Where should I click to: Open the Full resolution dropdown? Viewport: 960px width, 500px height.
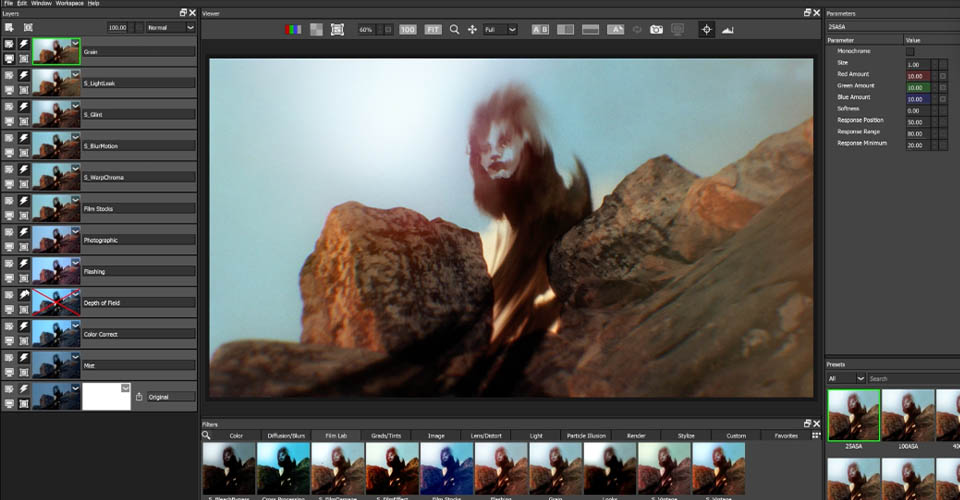500,29
